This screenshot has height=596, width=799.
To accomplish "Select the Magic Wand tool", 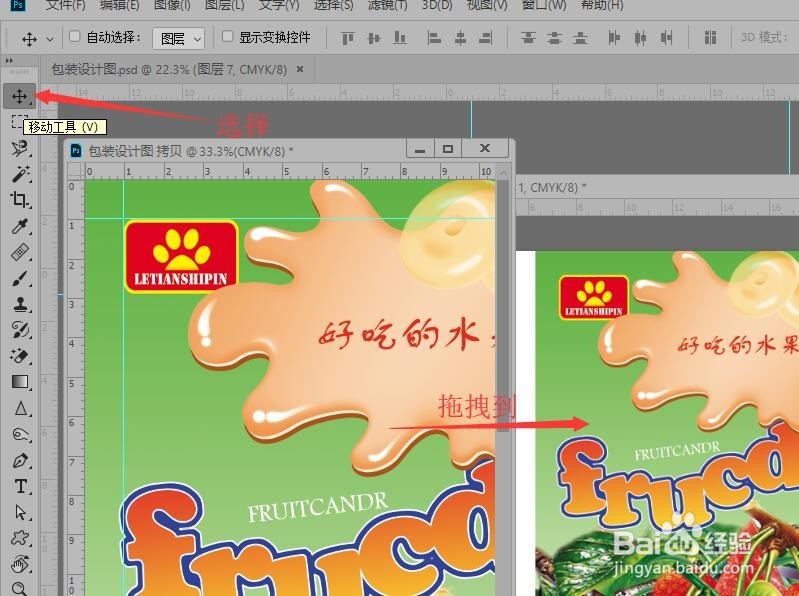I will click(x=20, y=174).
